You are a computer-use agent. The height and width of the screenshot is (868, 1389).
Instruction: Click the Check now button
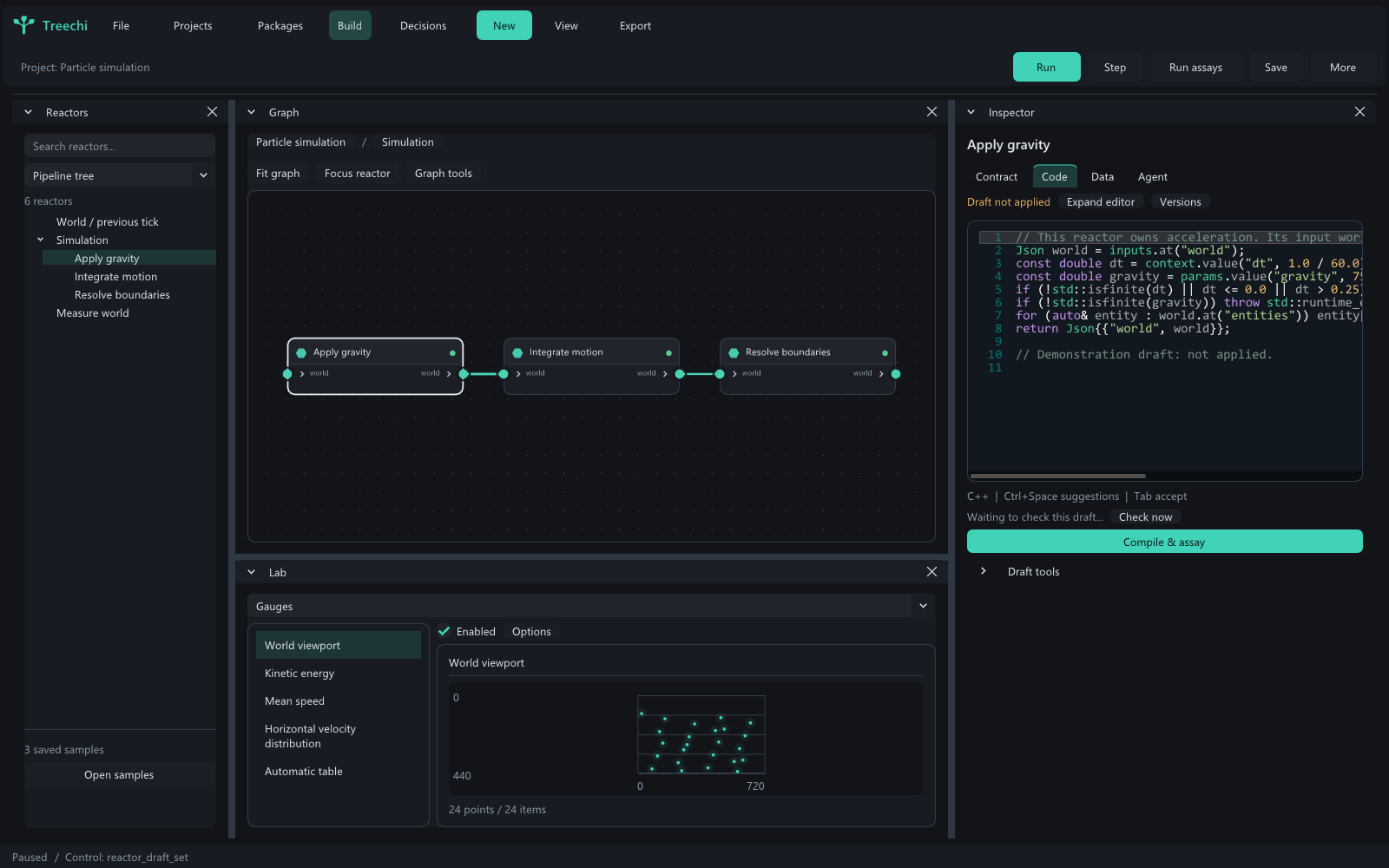pyautogui.click(x=1145, y=516)
